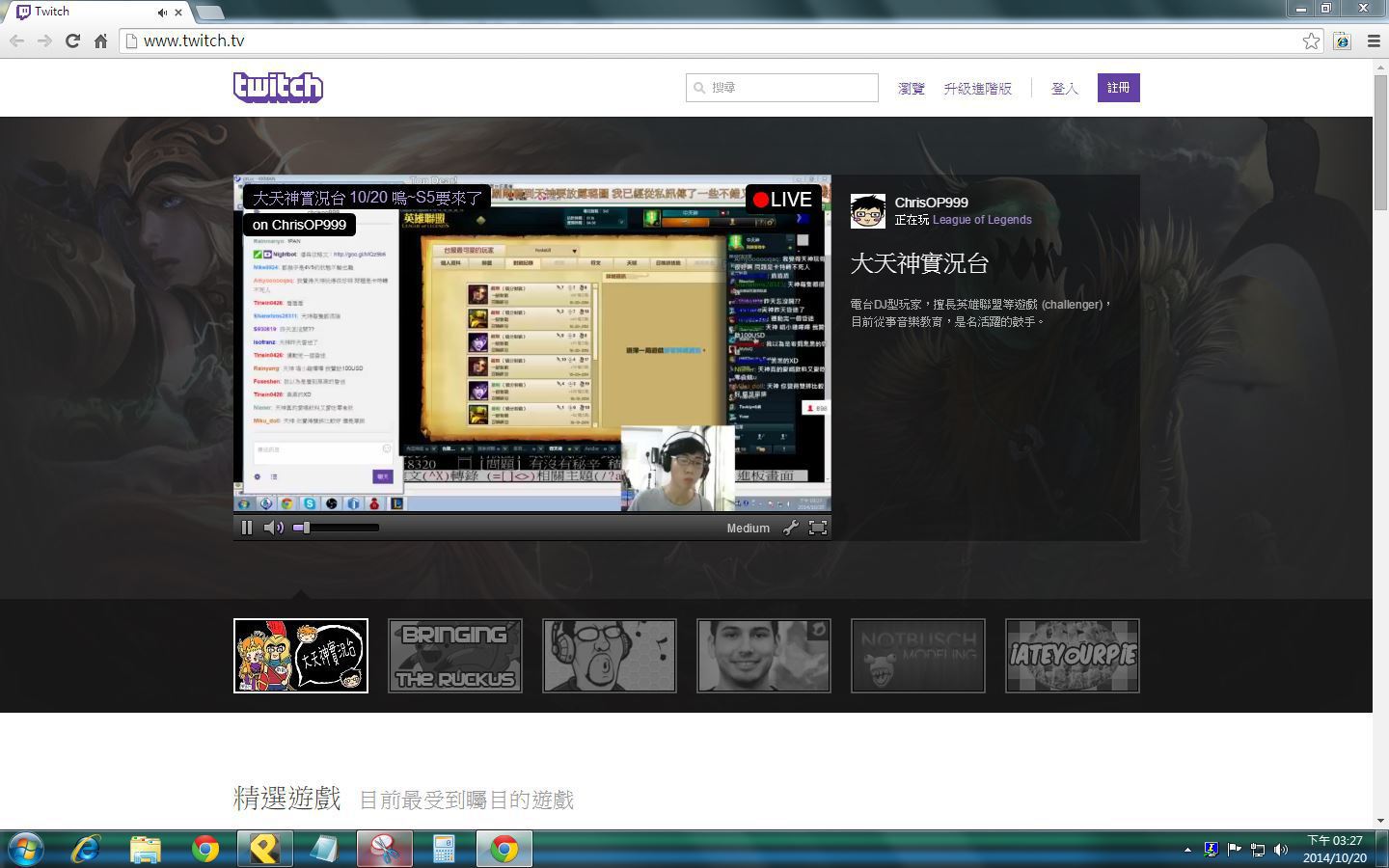Click the LIVE badge on the video
The width and height of the screenshot is (1389, 868).
(x=782, y=200)
